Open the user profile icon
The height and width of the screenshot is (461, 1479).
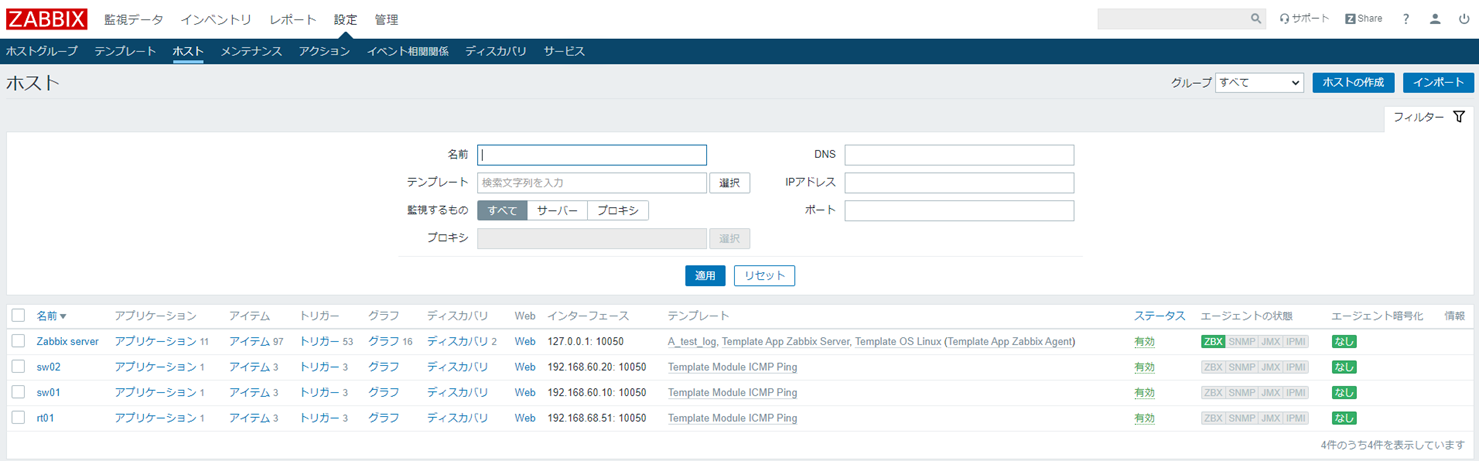pyautogui.click(x=1435, y=19)
